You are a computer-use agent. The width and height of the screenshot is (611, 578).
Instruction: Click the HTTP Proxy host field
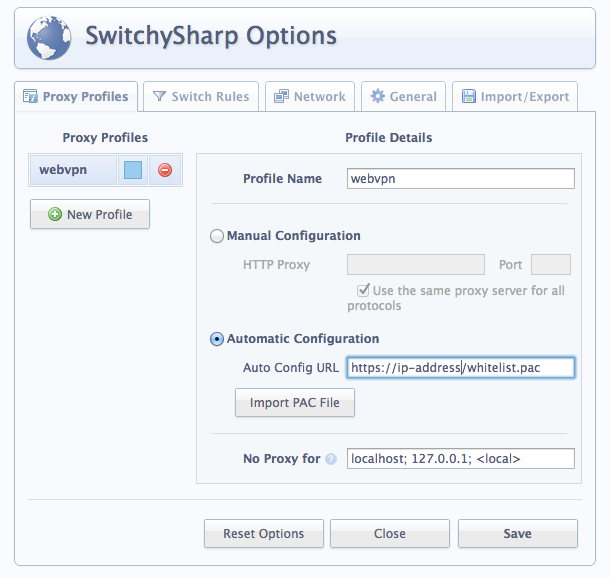coord(416,265)
